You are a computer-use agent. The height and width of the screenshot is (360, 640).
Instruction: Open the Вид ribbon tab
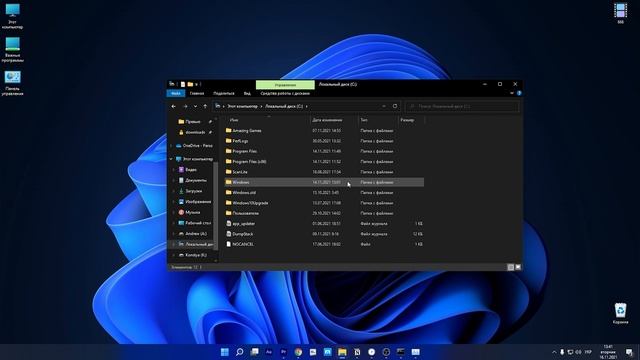click(x=247, y=93)
